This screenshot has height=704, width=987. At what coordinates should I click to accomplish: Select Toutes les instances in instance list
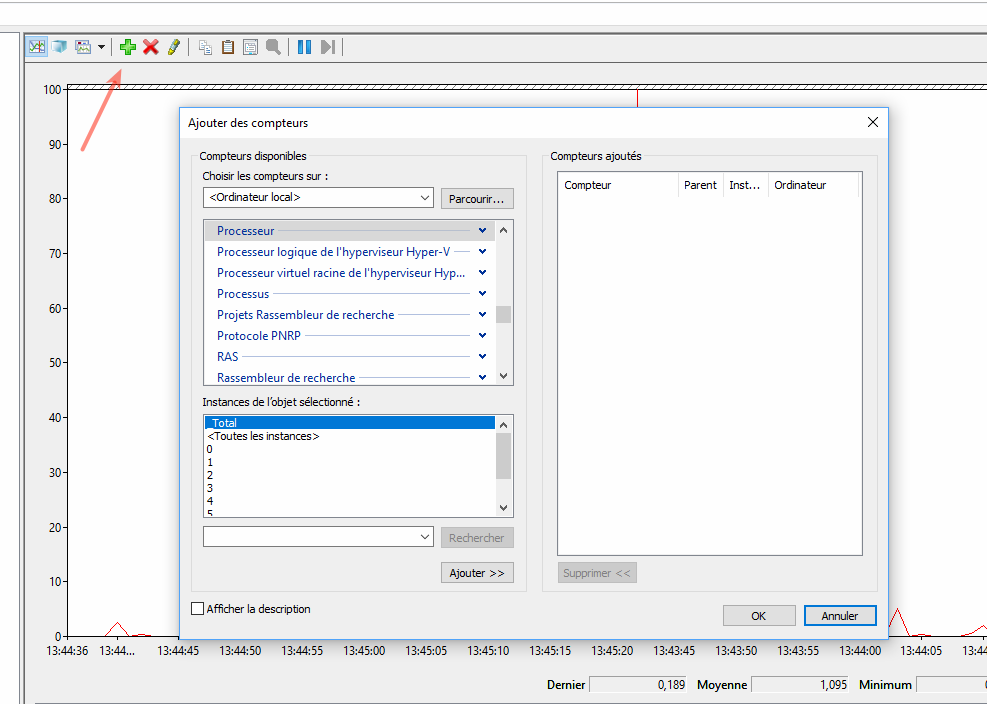263,437
